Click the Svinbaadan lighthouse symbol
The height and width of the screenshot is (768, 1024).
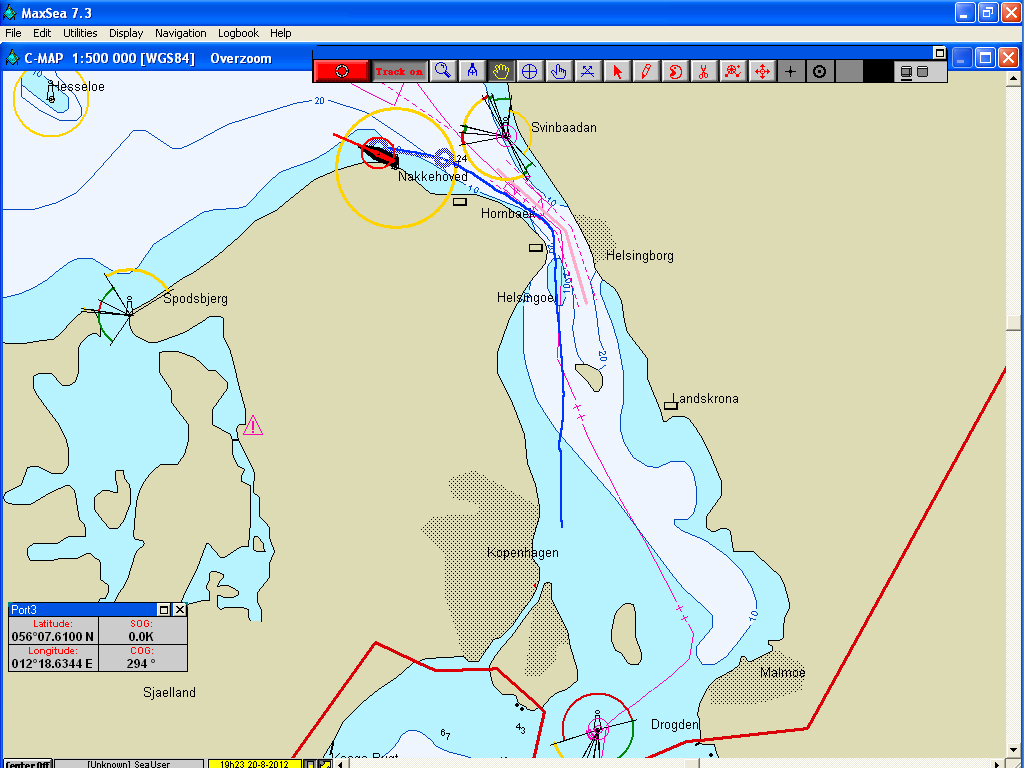pos(505,135)
